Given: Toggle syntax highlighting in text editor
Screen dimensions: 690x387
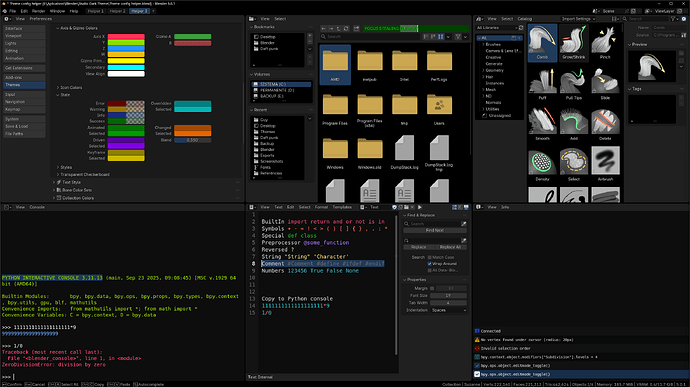Looking at the screenshot, I should [466, 207].
